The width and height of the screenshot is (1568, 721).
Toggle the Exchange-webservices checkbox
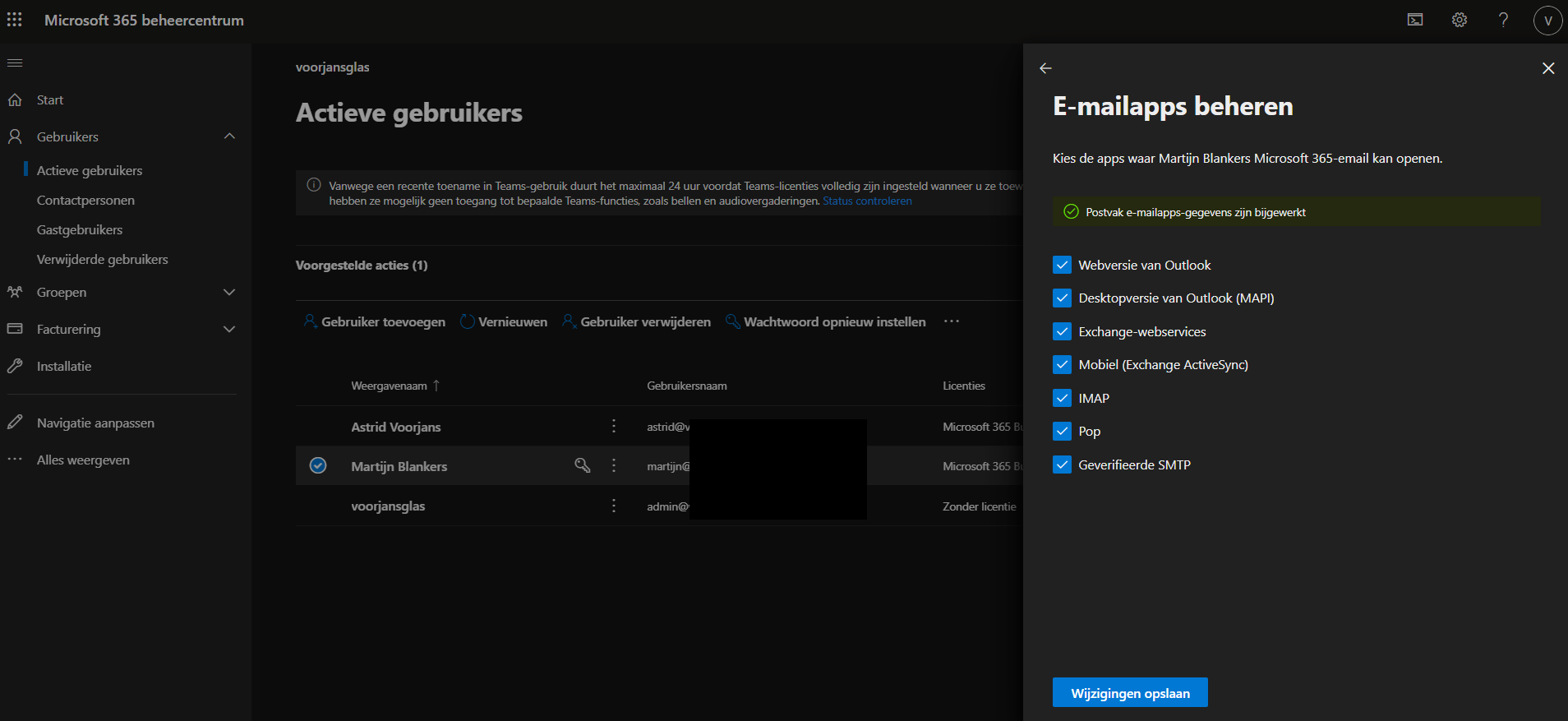coord(1062,331)
